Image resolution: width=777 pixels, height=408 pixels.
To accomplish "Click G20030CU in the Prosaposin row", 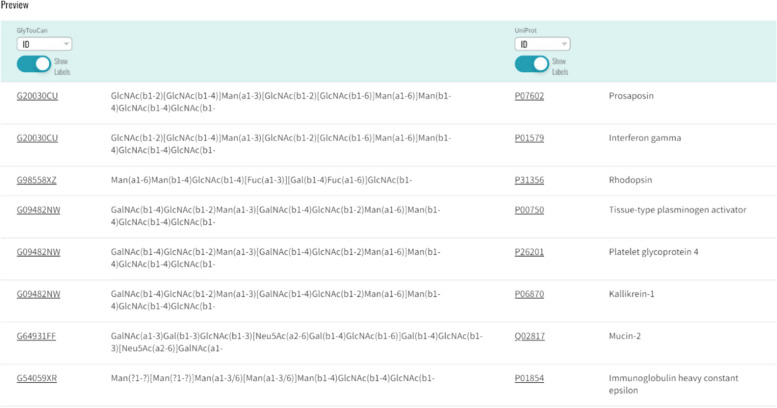I will coord(37,96).
